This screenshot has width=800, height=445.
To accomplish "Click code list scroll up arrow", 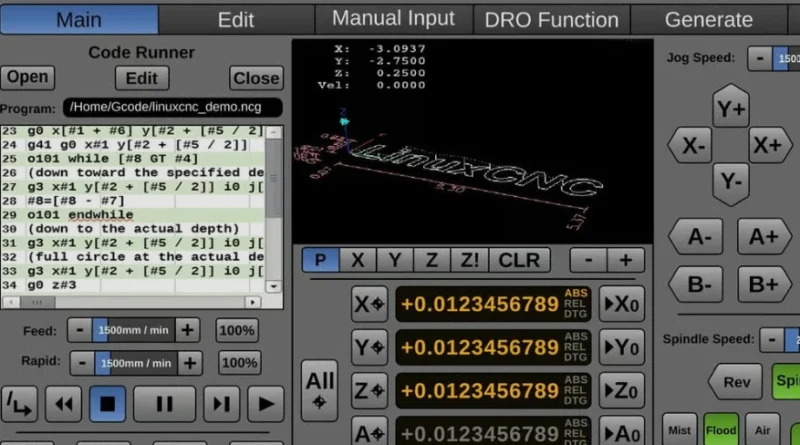I will (273, 133).
